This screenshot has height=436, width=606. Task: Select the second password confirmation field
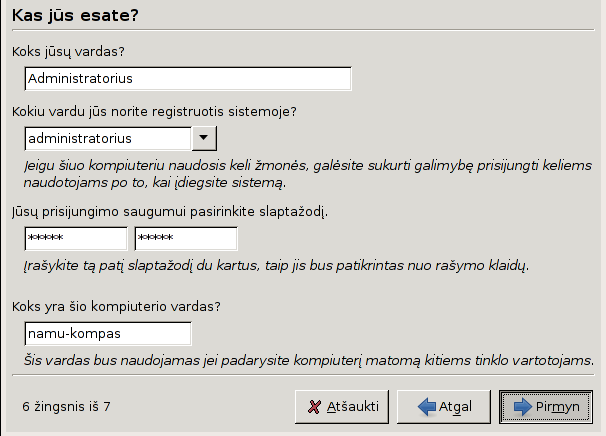pyautogui.click(x=186, y=238)
